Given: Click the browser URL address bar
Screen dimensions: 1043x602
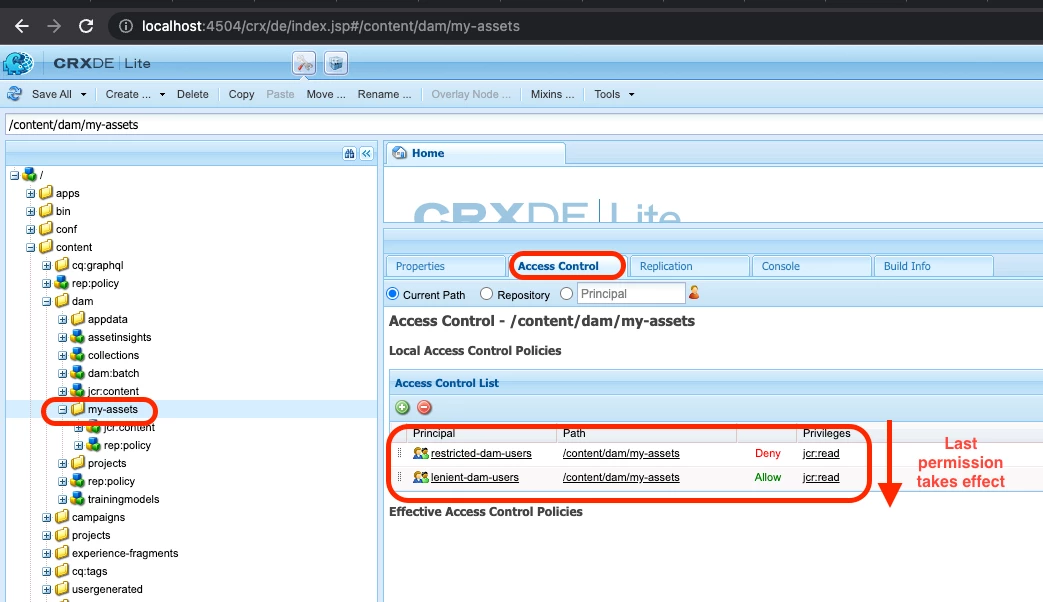Looking at the screenshot, I should click(x=575, y=26).
